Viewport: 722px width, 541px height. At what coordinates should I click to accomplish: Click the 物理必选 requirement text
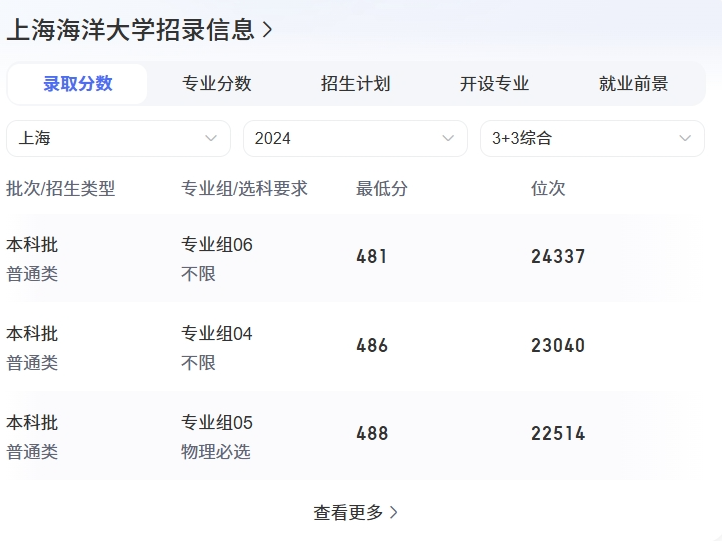[215, 452]
